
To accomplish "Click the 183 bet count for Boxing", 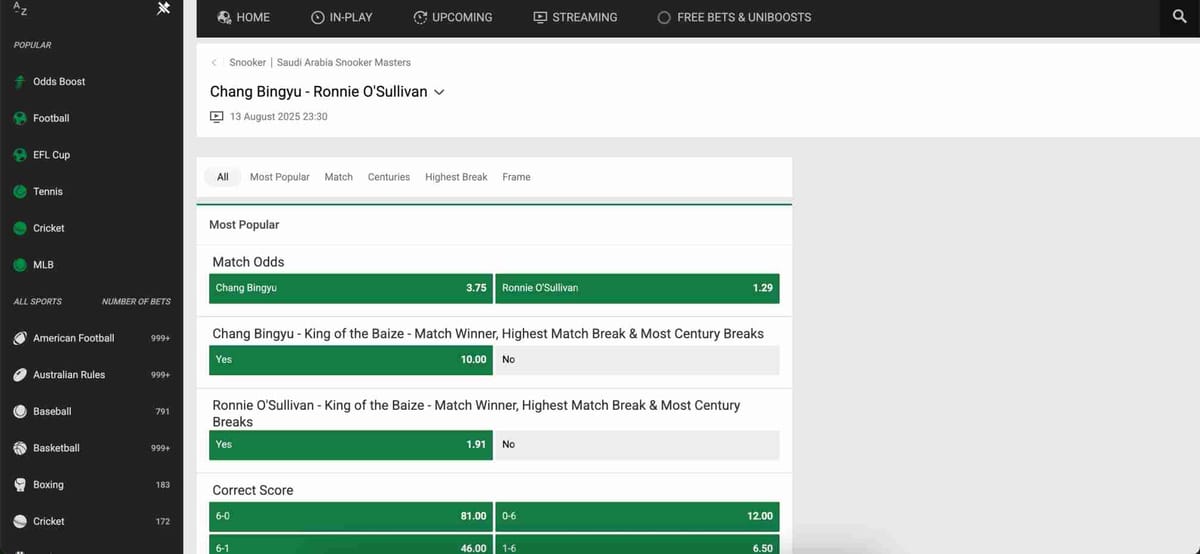I will 163,485.
